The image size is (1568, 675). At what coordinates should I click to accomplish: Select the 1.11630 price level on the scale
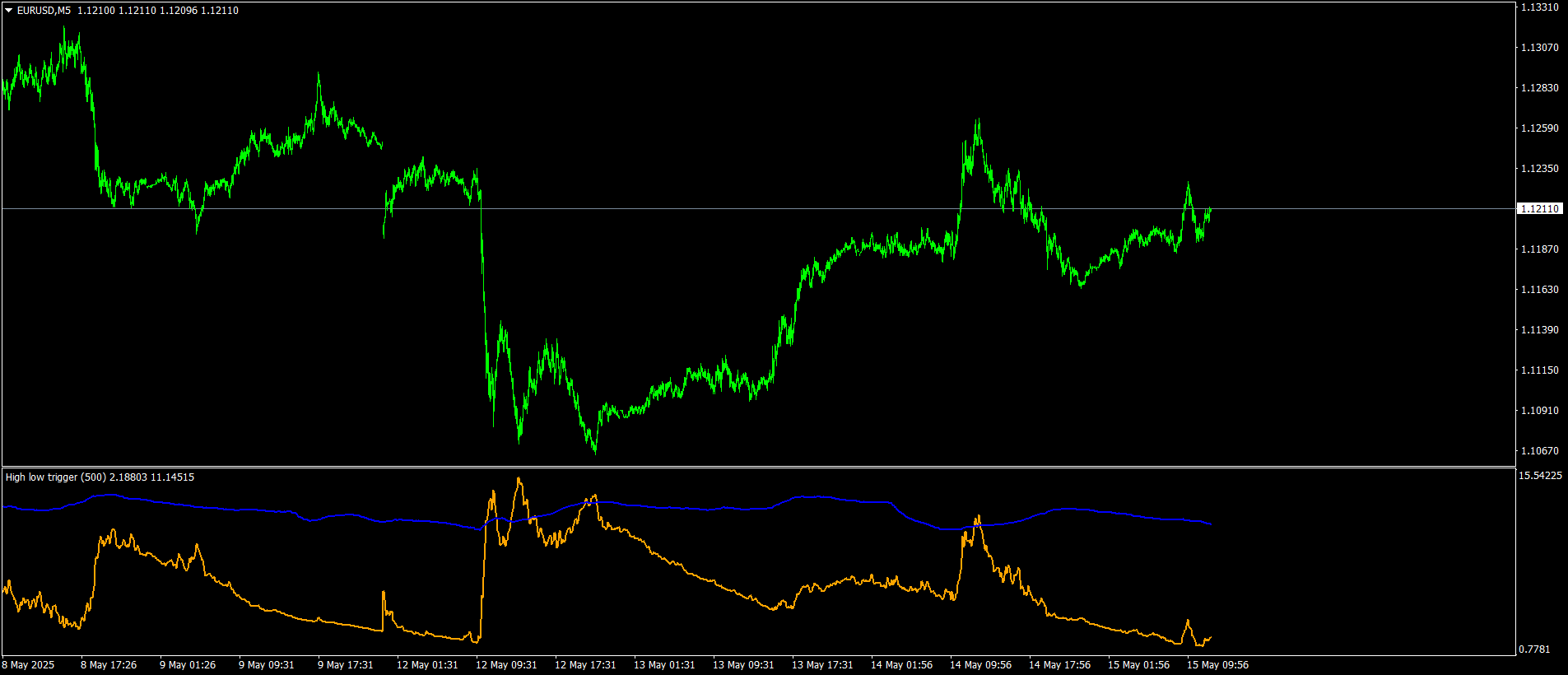(x=1539, y=290)
